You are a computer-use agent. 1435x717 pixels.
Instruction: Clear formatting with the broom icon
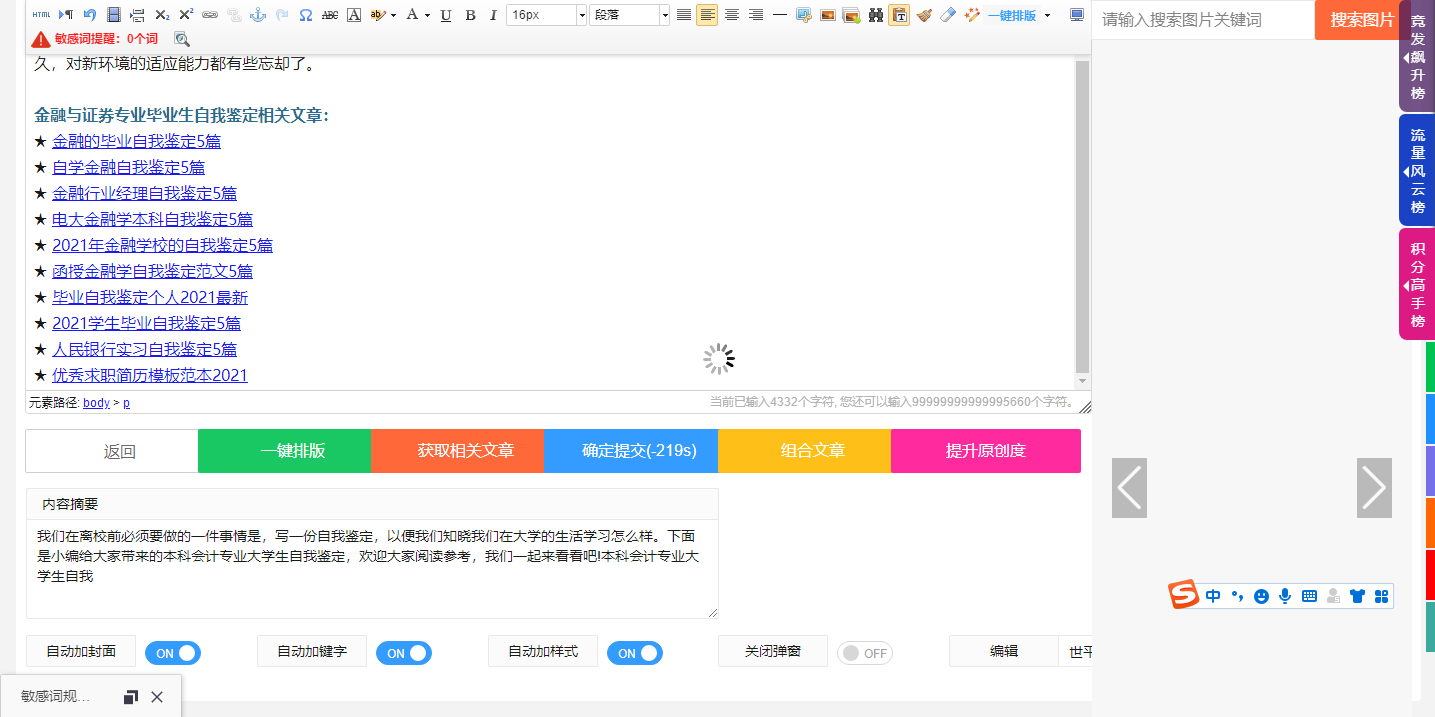[924, 14]
